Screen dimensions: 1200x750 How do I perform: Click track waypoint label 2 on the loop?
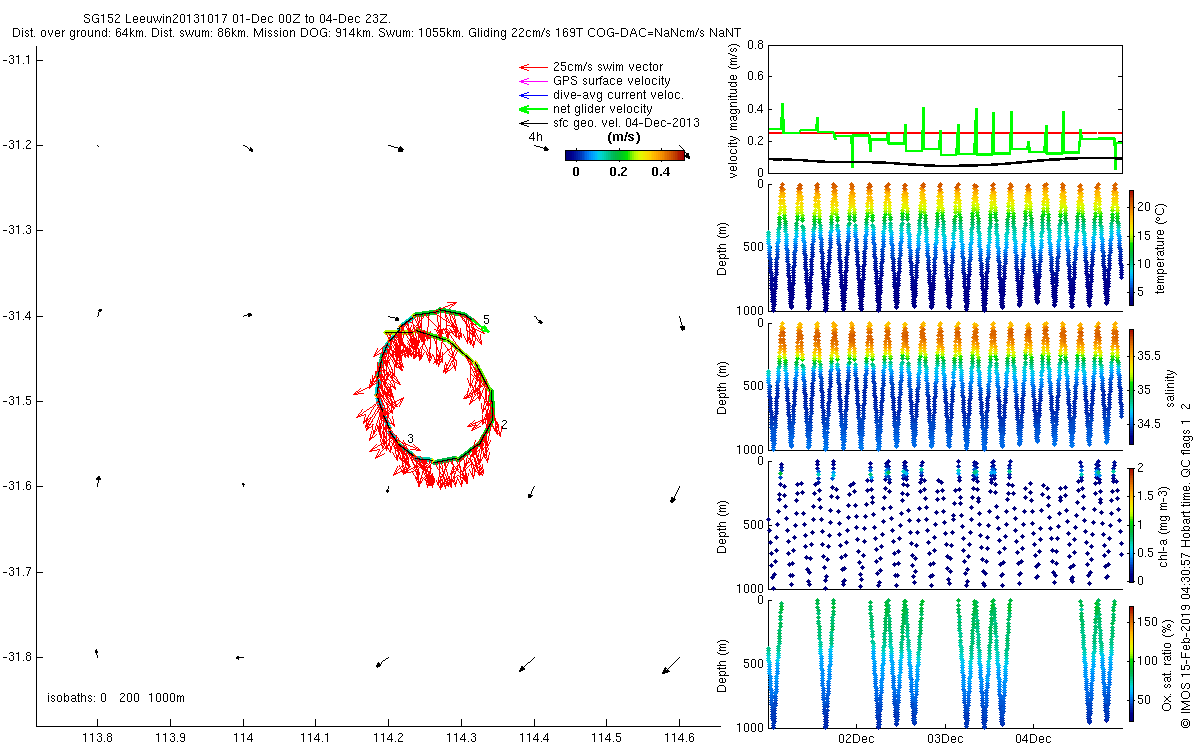(504, 425)
